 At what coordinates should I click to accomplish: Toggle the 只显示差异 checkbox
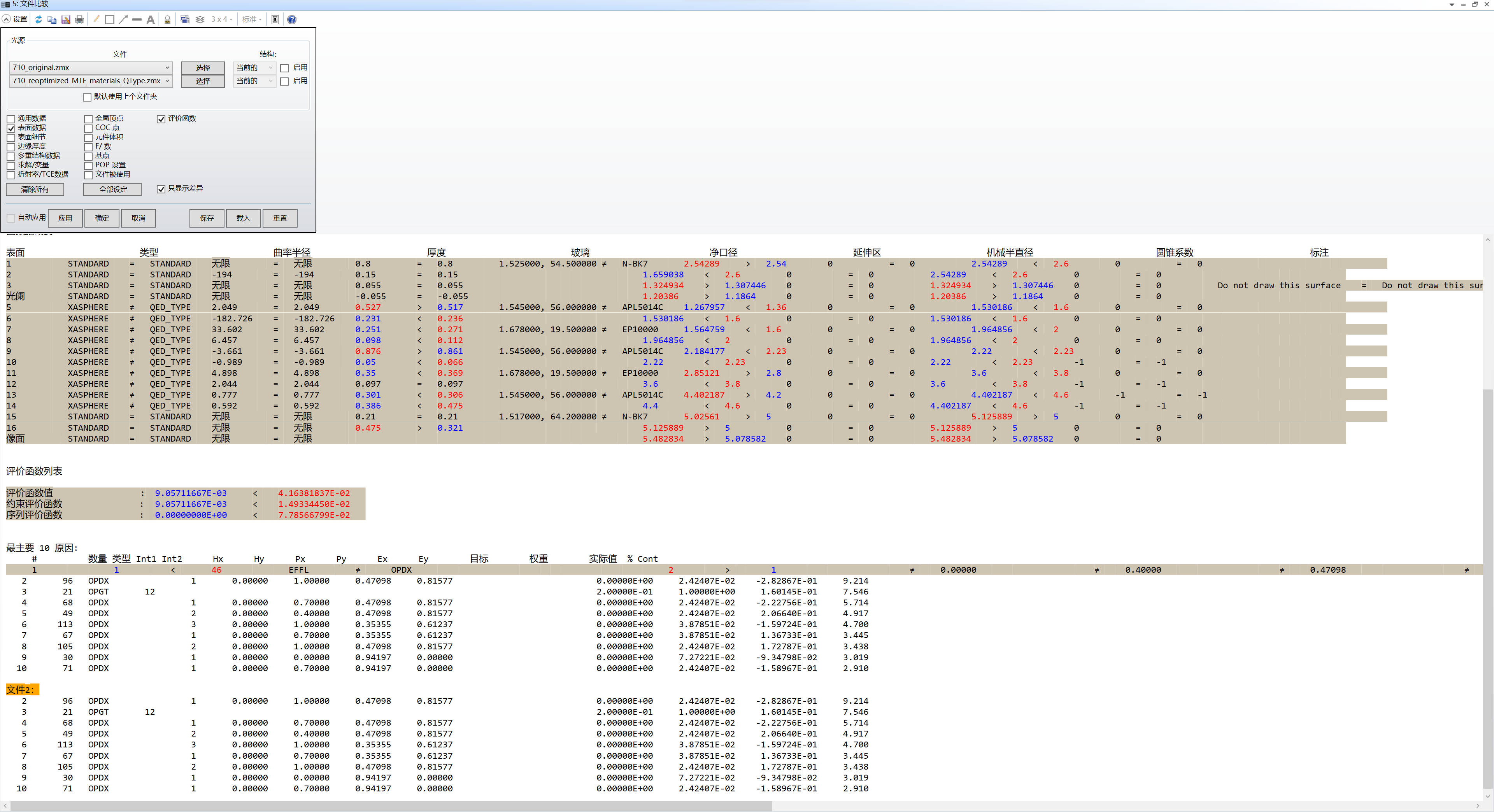[x=161, y=189]
